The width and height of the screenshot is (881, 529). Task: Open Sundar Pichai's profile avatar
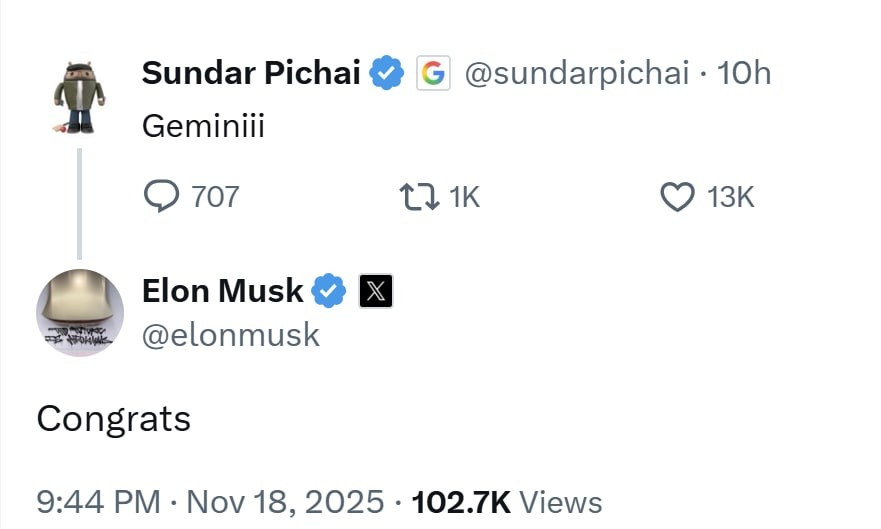click(79, 98)
